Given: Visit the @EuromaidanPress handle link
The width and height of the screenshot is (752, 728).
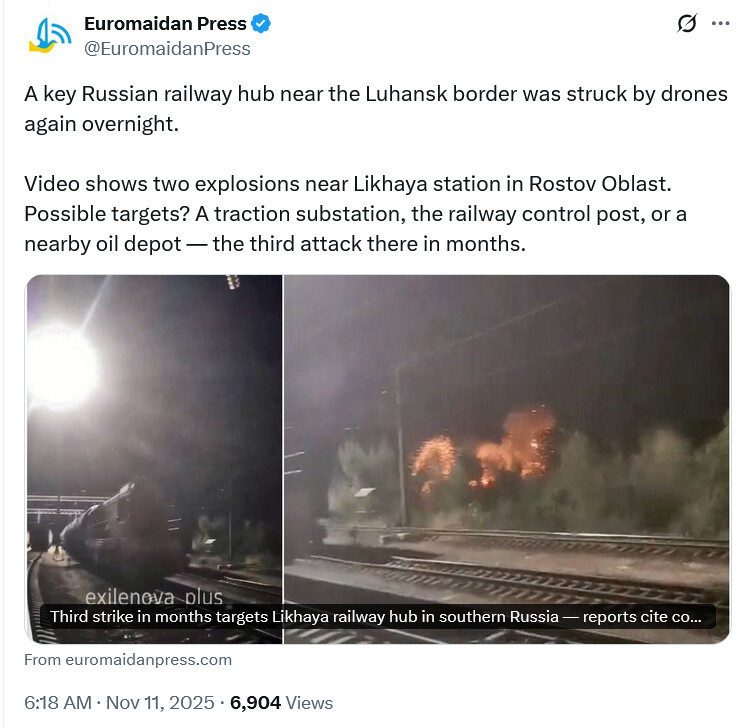Looking at the screenshot, I should (x=167, y=48).
